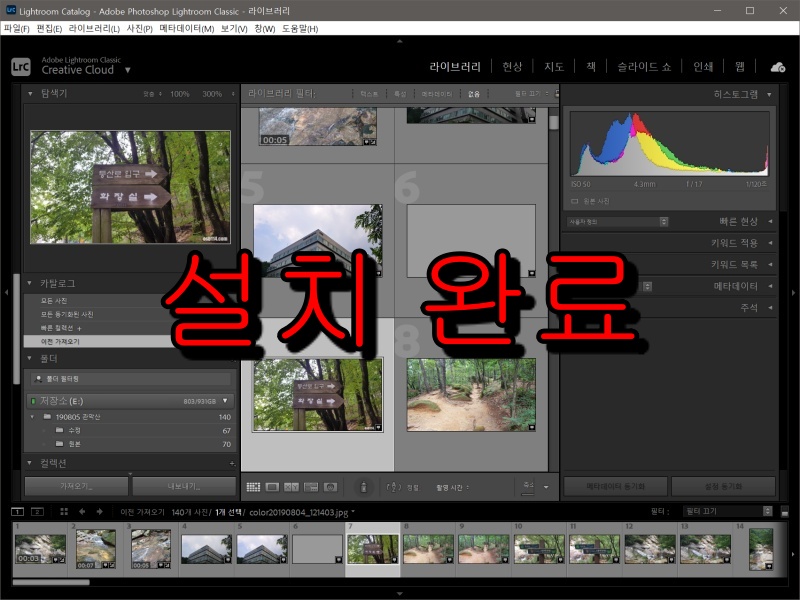Open the toolbar content dropdown arrow
800x600 pixels.
tap(546, 487)
